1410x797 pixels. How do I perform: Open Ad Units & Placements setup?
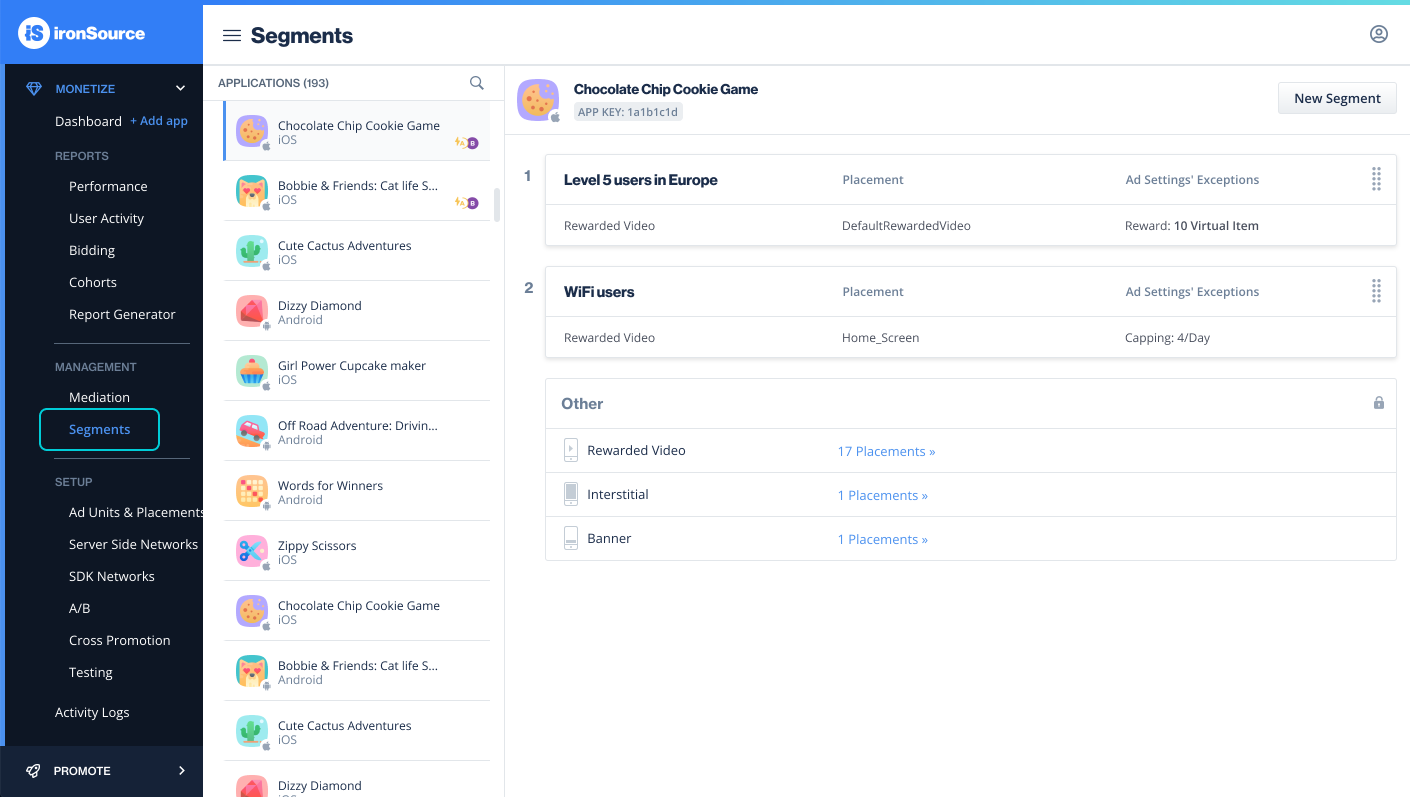(136, 512)
